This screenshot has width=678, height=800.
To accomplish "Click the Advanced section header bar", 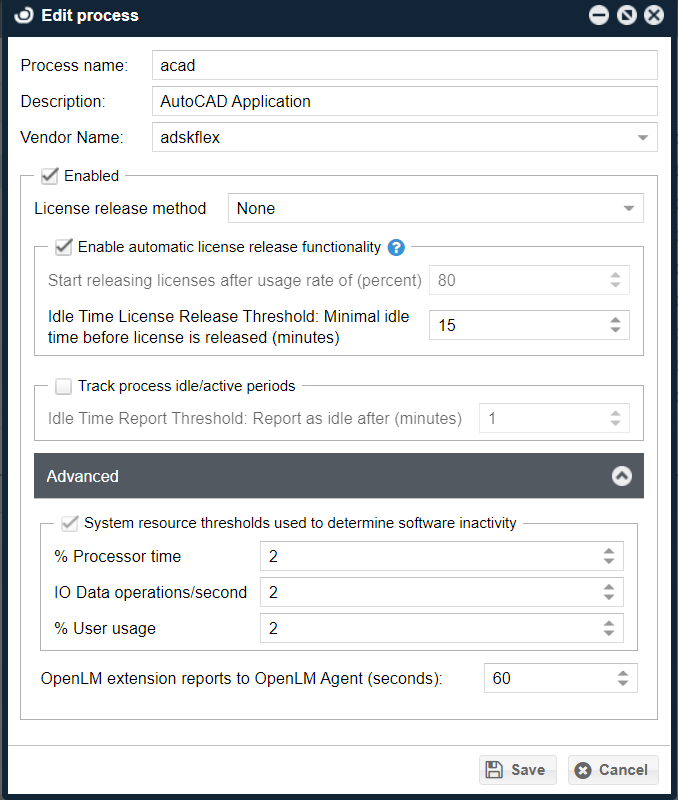I will pyautogui.click(x=300, y=476).
